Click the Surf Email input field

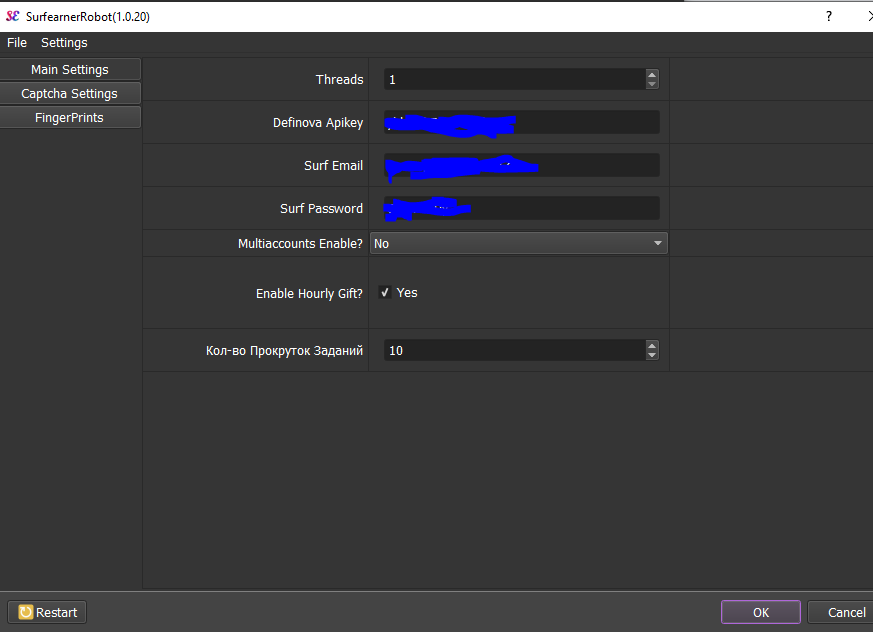coord(522,165)
